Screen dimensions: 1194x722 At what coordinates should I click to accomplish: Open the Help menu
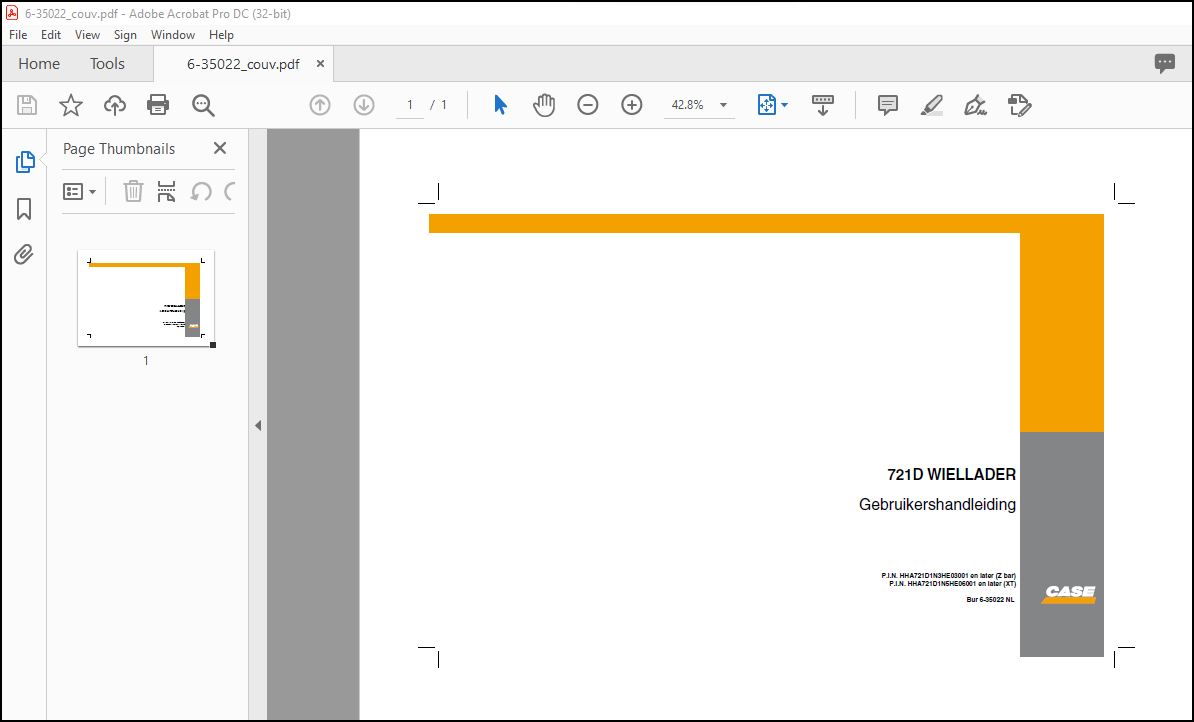(222, 35)
